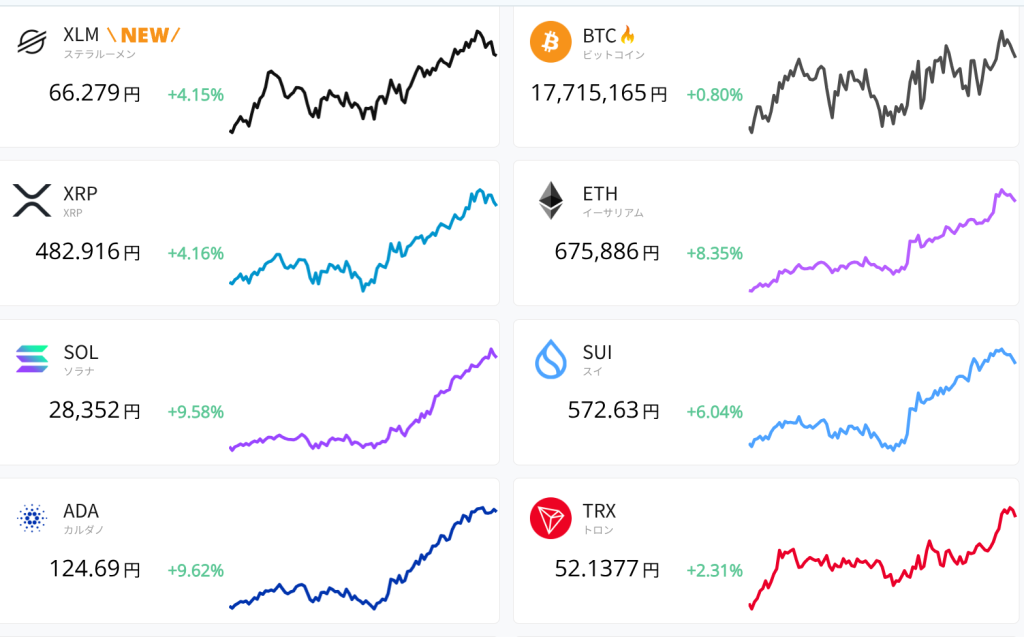Click the XRP price 482.916円
This screenshot has height=637, width=1024.
[88, 253]
